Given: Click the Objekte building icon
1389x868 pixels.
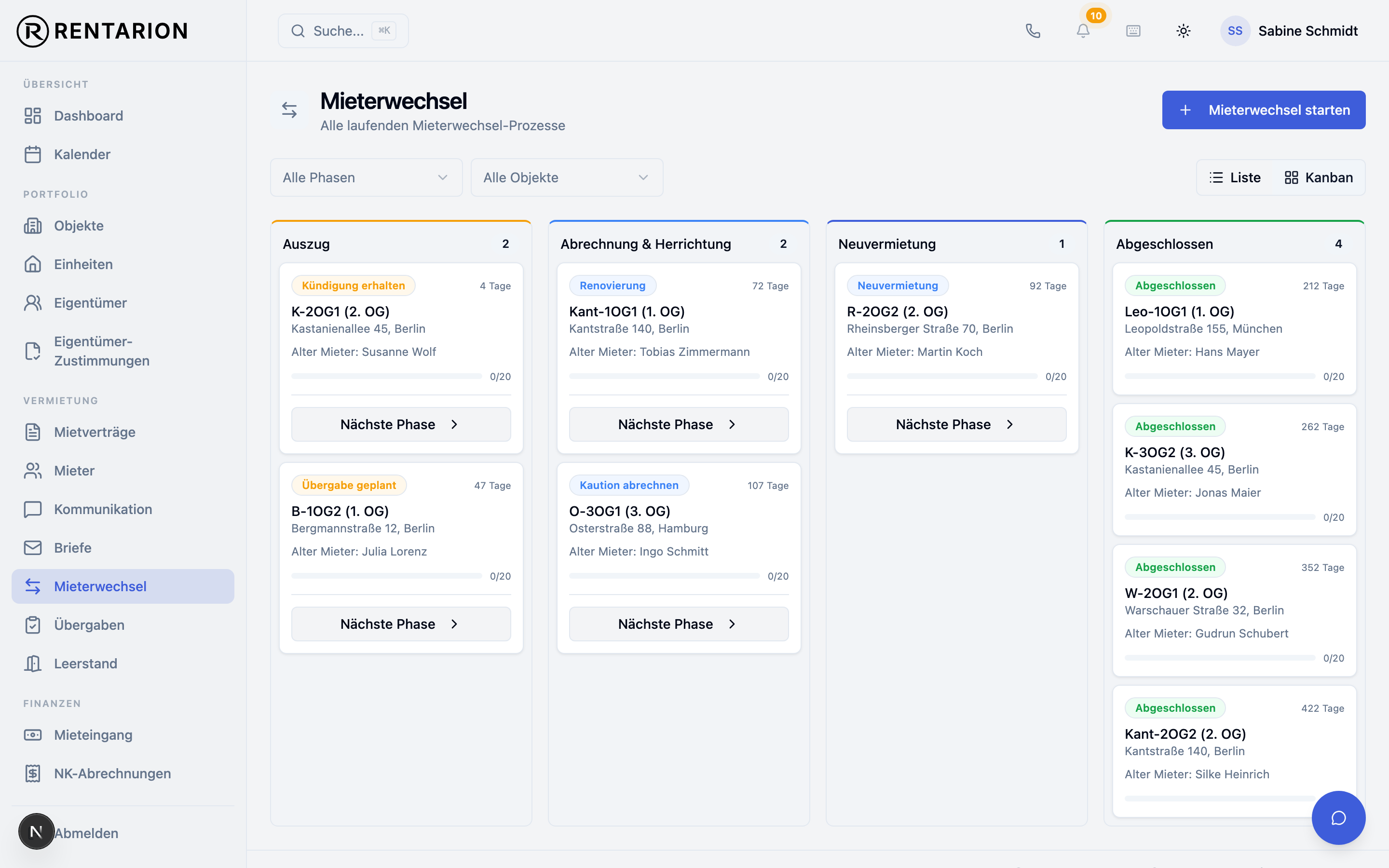Looking at the screenshot, I should pyautogui.click(x=33, y=226).
